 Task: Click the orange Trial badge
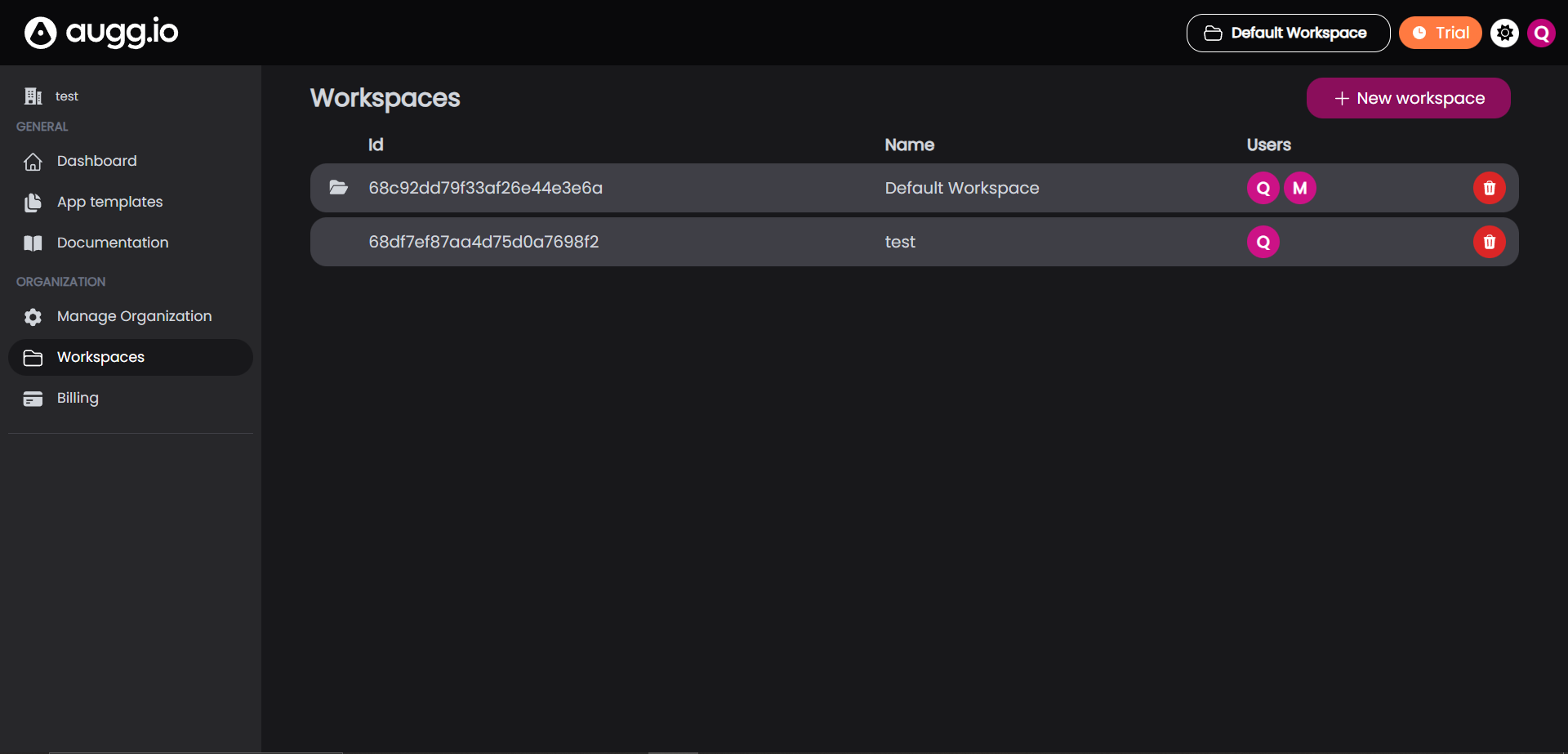pos(1440,33)
